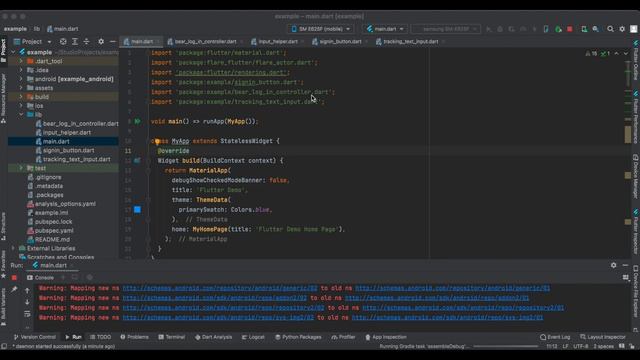The width and height of the screenshot is (640, 360).
Task: Click the Gradle task progress bar
Action: 506,347
